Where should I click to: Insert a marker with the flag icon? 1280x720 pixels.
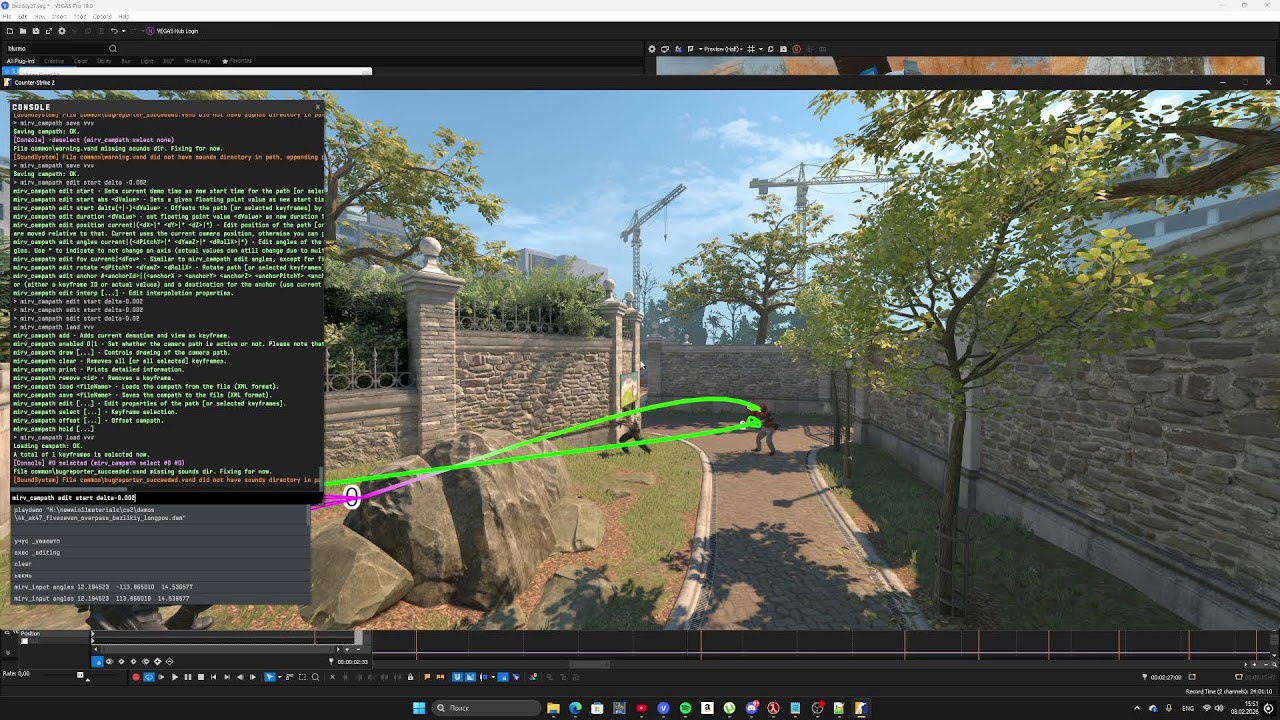[427, 677]
